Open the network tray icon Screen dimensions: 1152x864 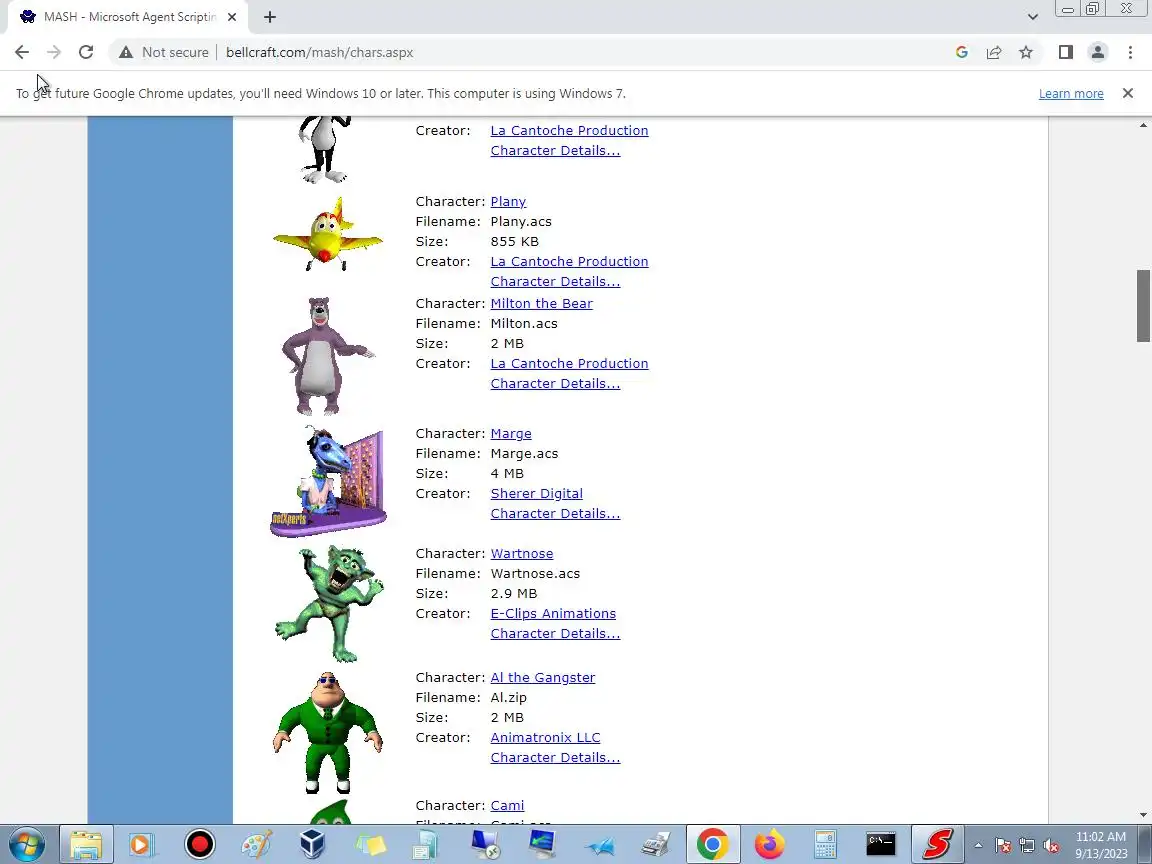pyautogui.click(x=1027, y=846)
